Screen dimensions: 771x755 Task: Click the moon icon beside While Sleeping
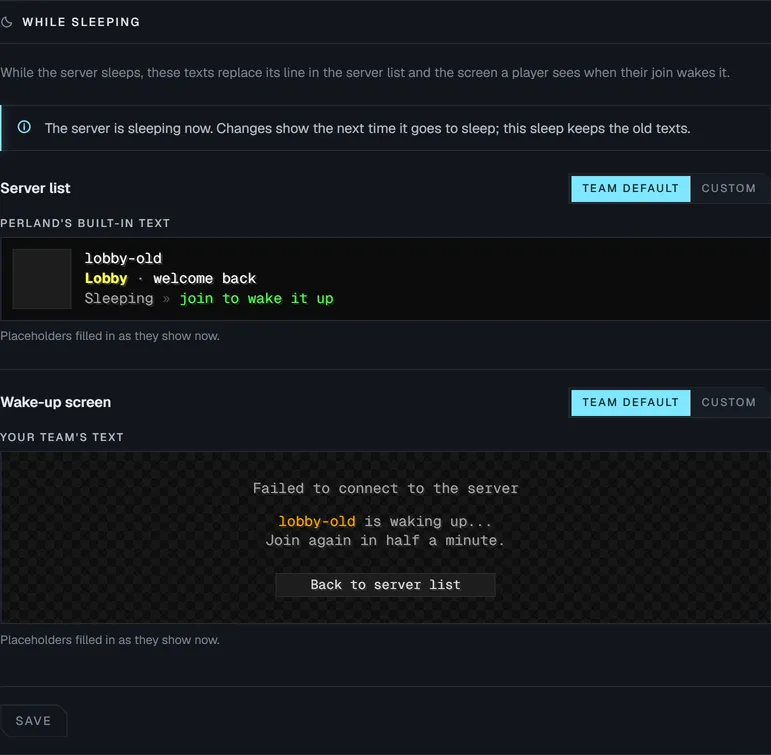point(6,22)
